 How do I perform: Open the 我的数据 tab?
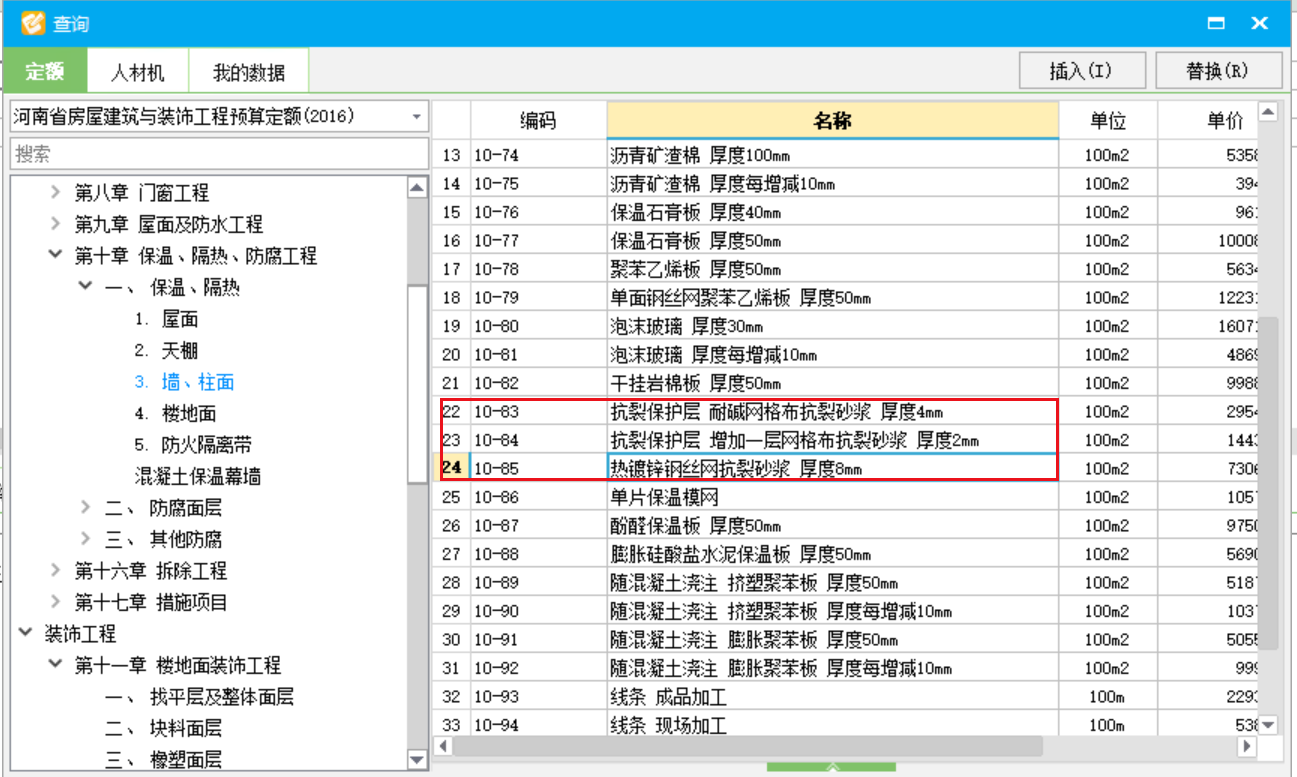pyautogui.click(x=248, y=72)
